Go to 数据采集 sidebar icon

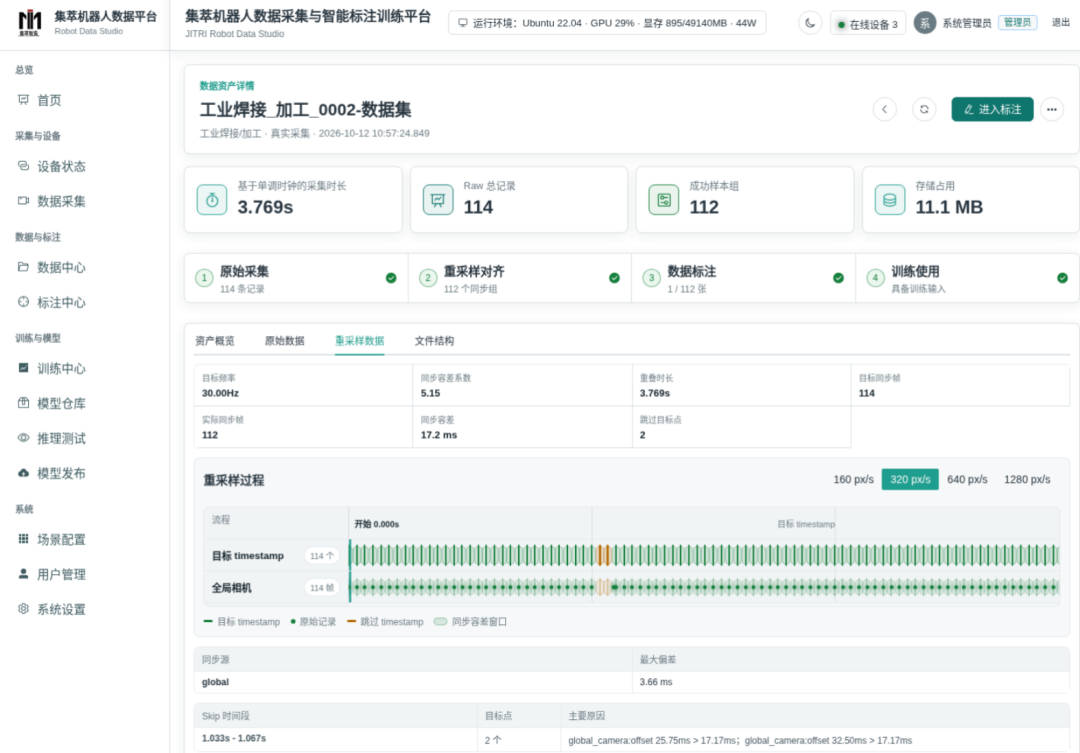[23, 201]
